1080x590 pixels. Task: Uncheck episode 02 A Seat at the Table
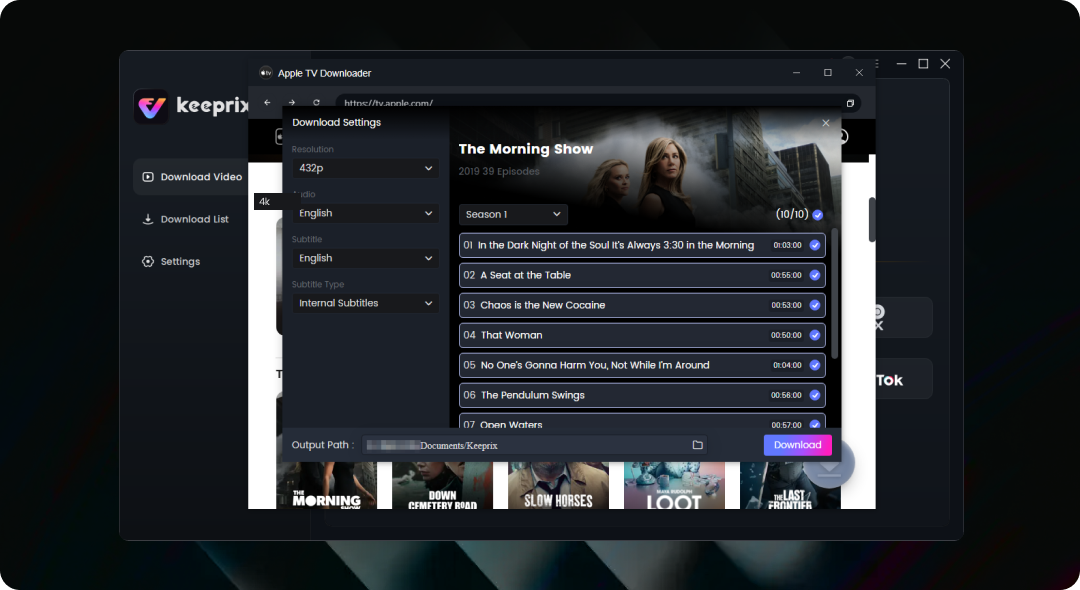click(x=815, y=275)
